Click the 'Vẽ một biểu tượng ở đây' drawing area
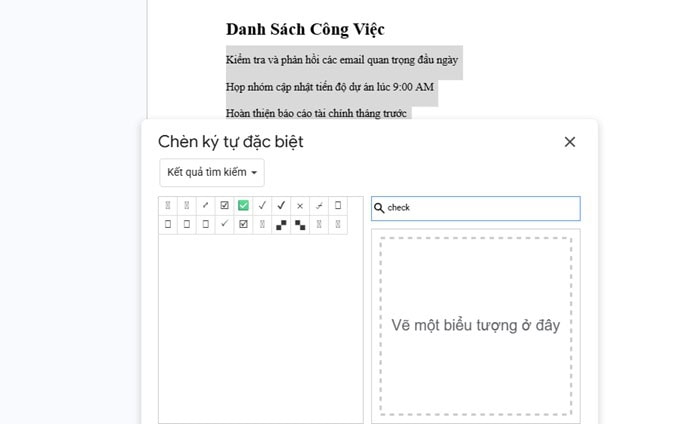Image resolution: width=700 pixels, height=424 pixels. pos(475,325)
